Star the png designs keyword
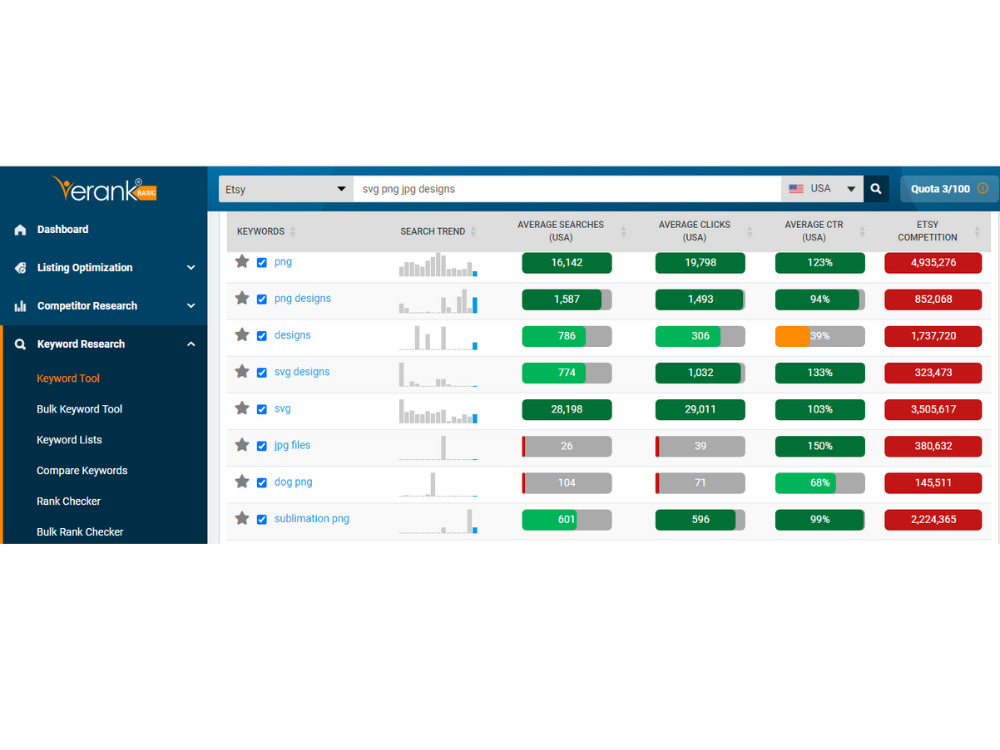This screenshot has height=750, width=1000. (x=242, y=298)
